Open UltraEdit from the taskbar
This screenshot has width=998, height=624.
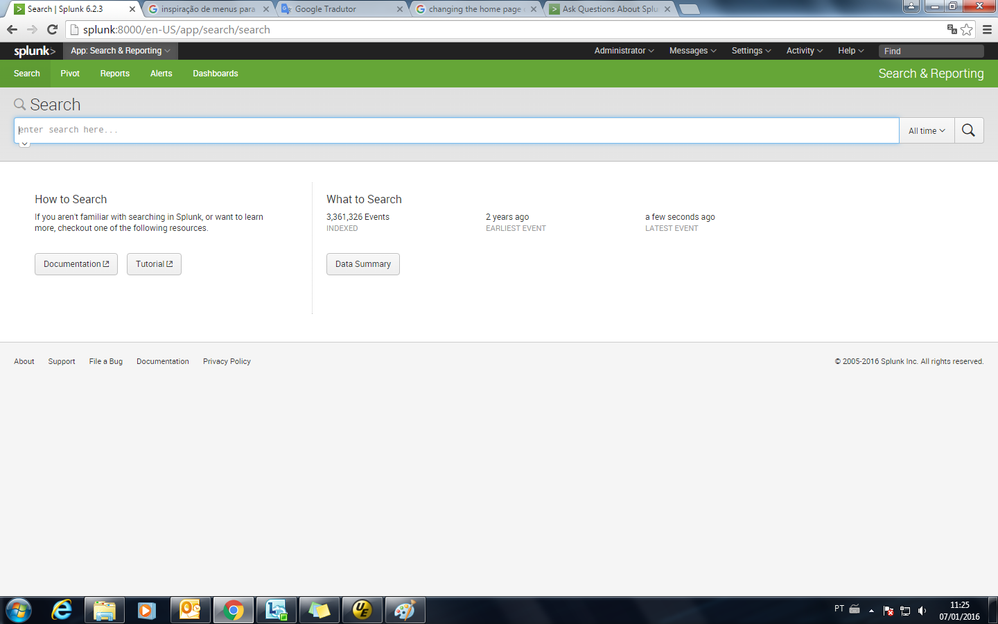(x=361, y=609)
